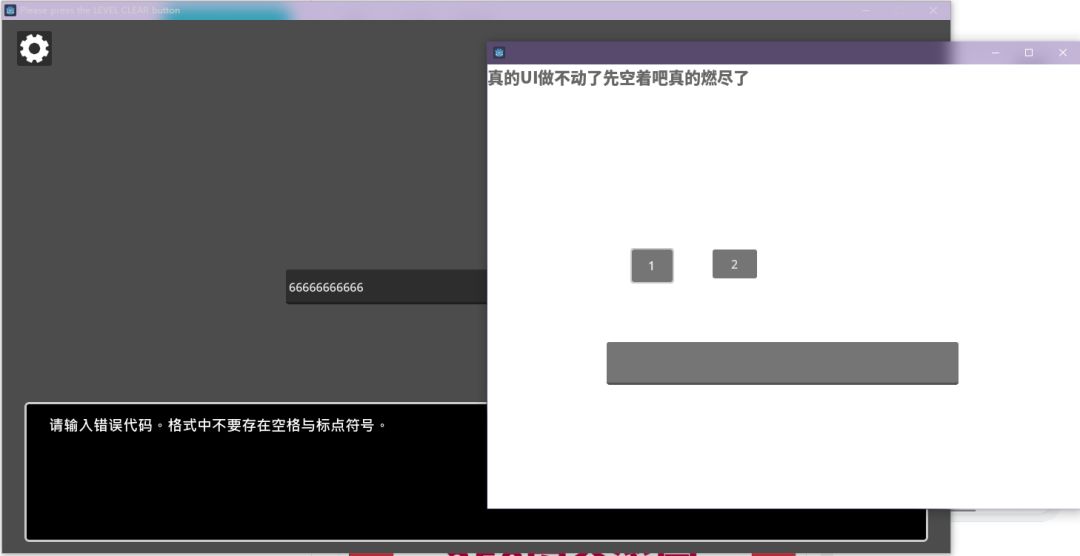The width and height of the screenshot is (1080, 556).
Task: Click the Godot icon in front window title bar
Action: click(x=499, y=53)
